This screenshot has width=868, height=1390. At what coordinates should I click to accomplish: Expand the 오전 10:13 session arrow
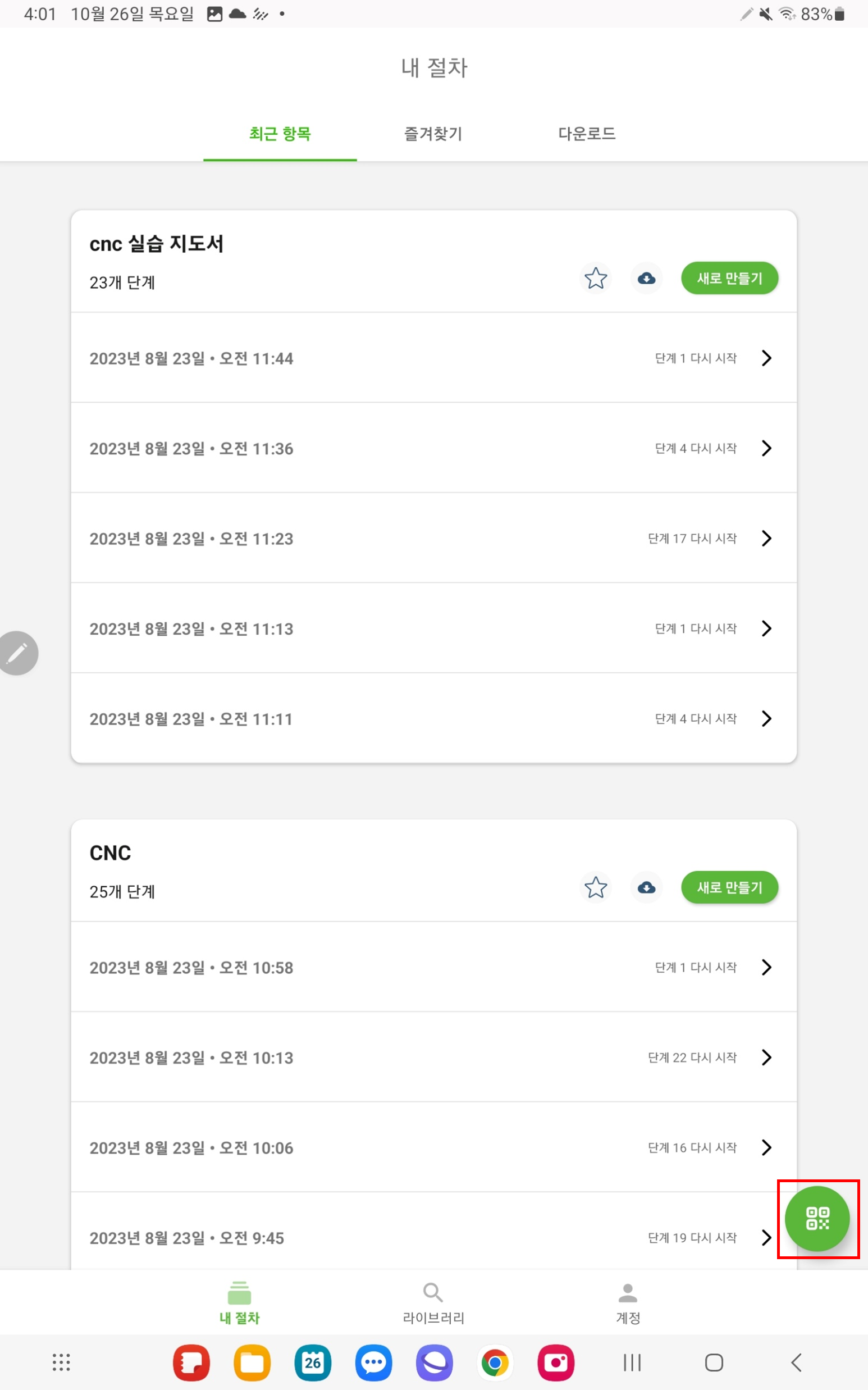click(x=766, y=1058)
